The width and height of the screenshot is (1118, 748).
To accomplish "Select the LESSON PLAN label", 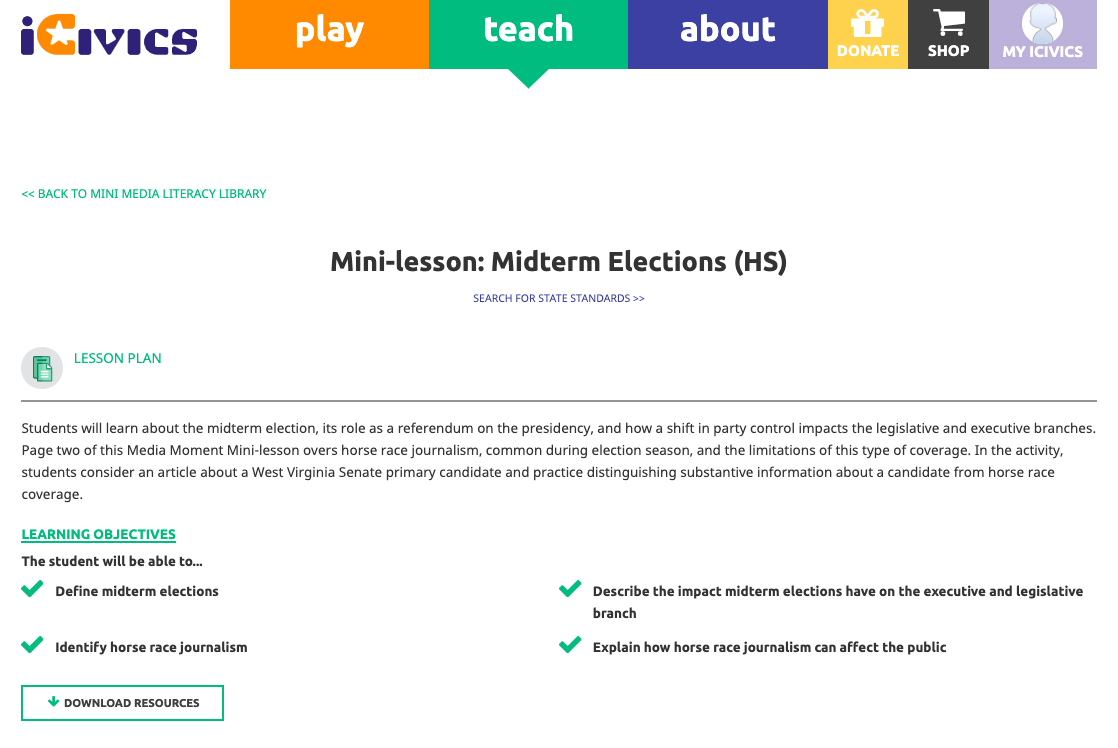I will [117, 358].
